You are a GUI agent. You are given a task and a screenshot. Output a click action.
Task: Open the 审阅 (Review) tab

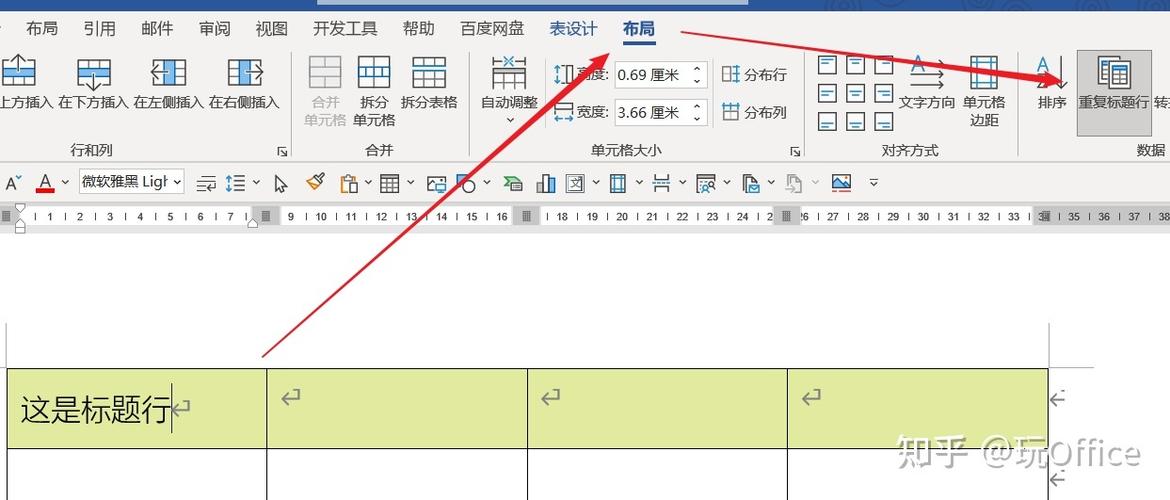215,29
